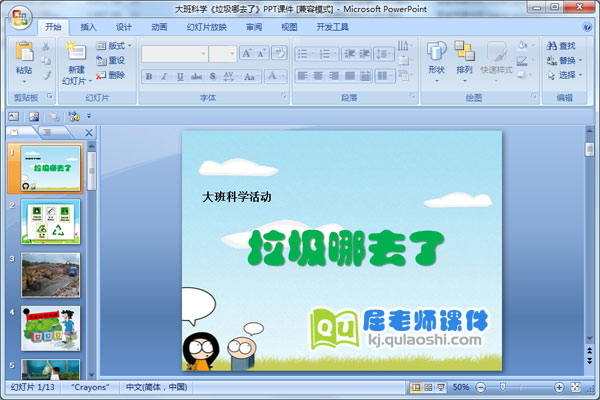Toggle Center text alignment
Viewport: 600px width, 400px height.
click(x=318, y=76)
